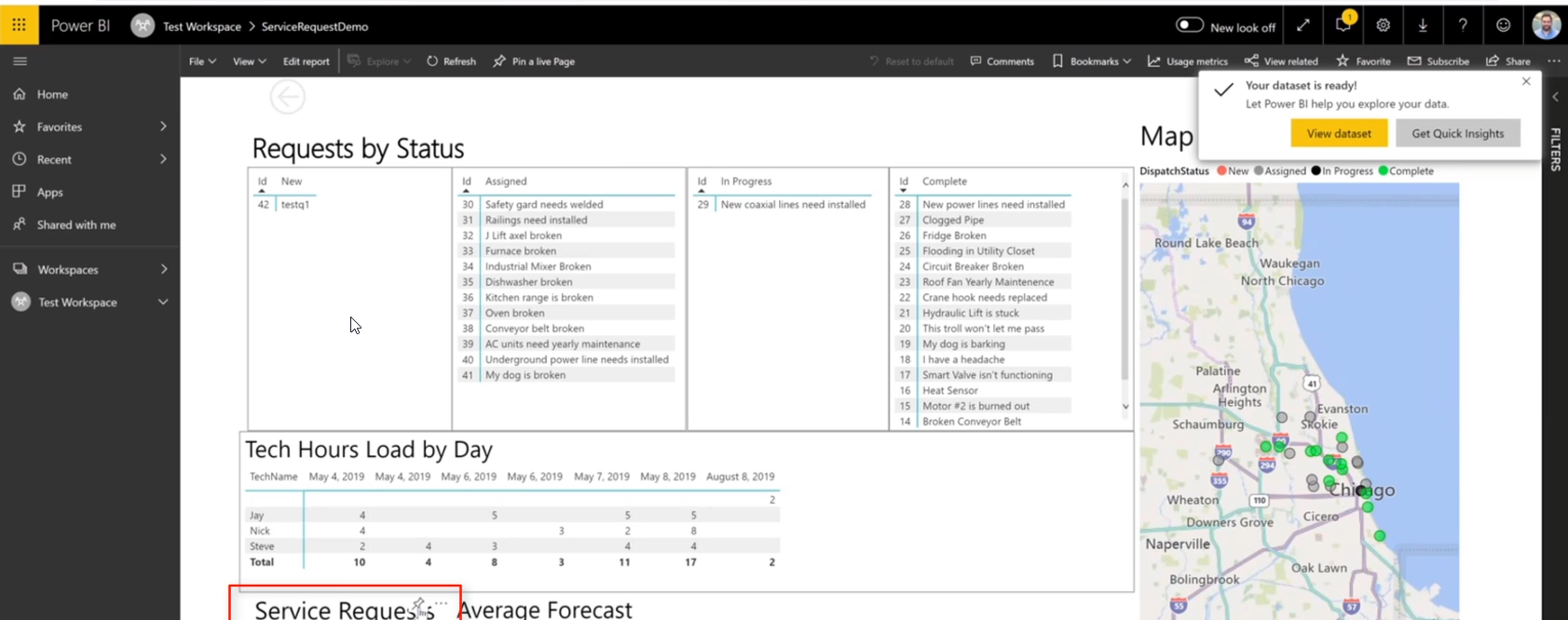Select the Assigned legend gray swatch

(x=1259, y=170)
